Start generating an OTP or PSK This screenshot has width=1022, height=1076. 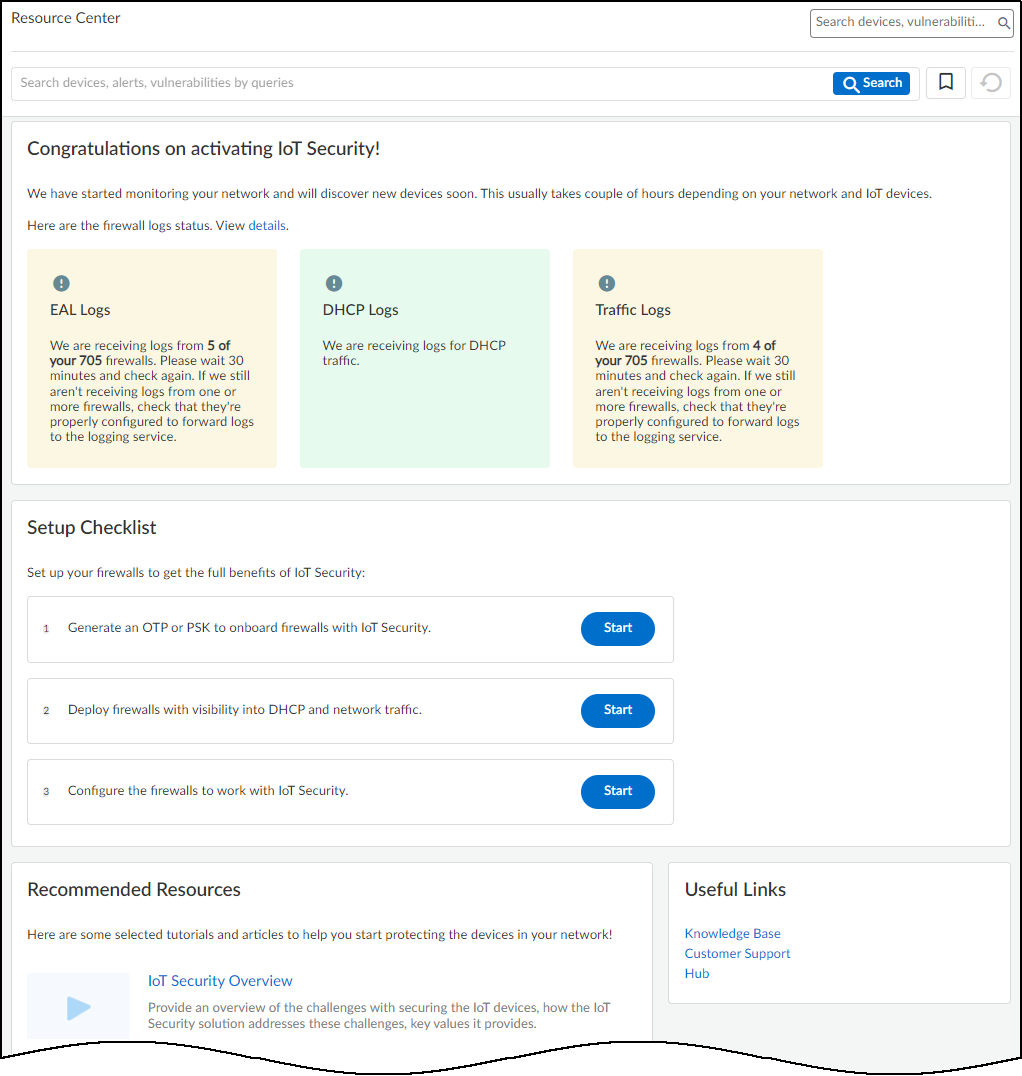(x=617, y=628)
